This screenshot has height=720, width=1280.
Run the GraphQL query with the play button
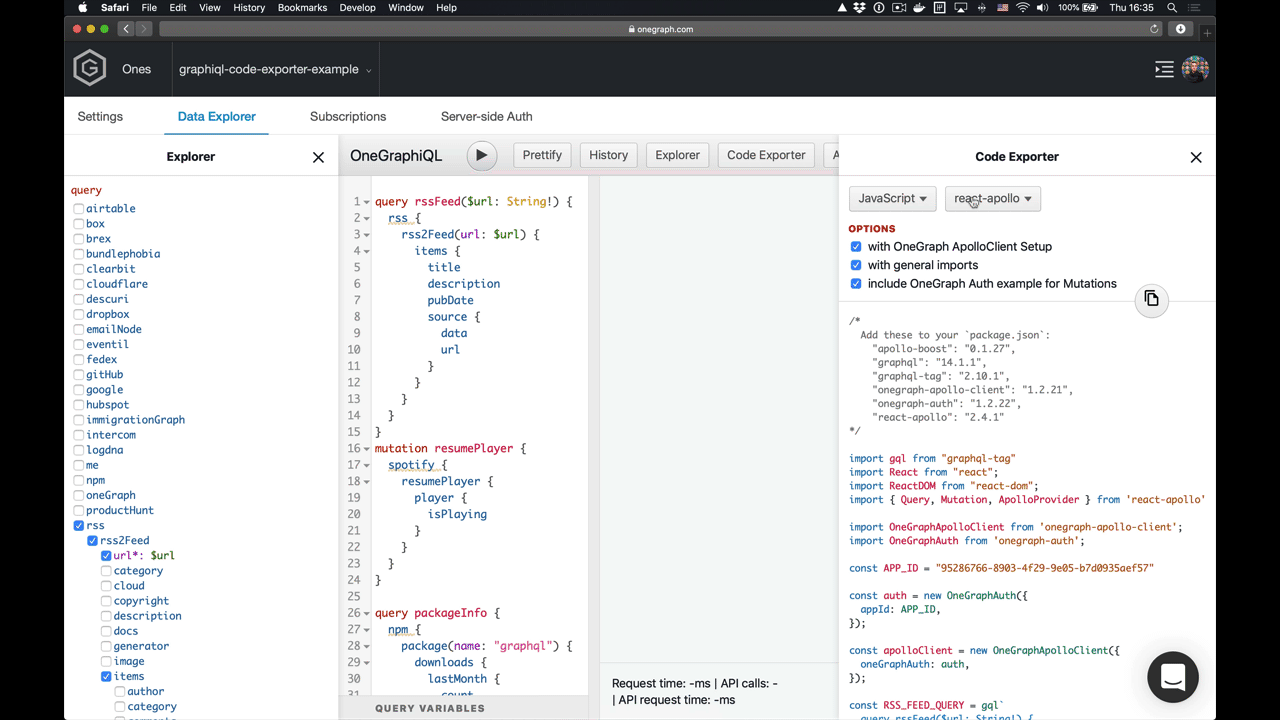pos(481,155)
